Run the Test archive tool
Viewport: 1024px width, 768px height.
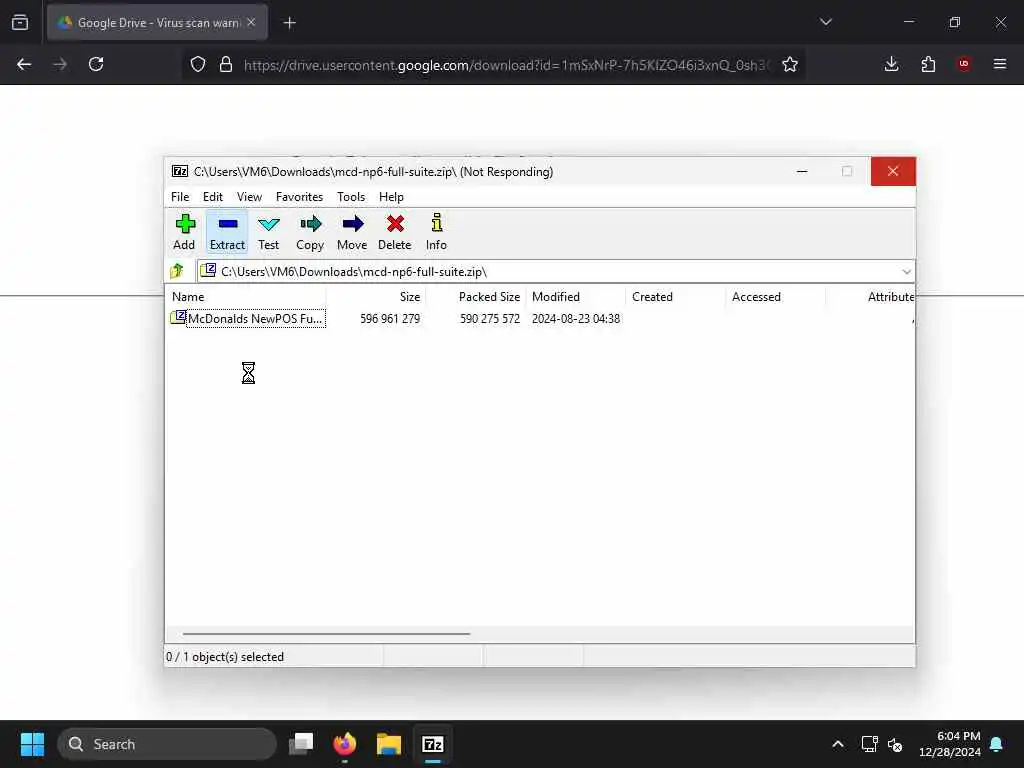click(268, 232)
